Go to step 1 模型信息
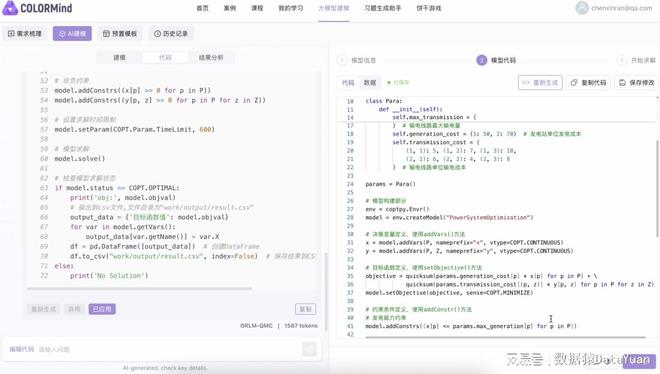 point(357,61)
